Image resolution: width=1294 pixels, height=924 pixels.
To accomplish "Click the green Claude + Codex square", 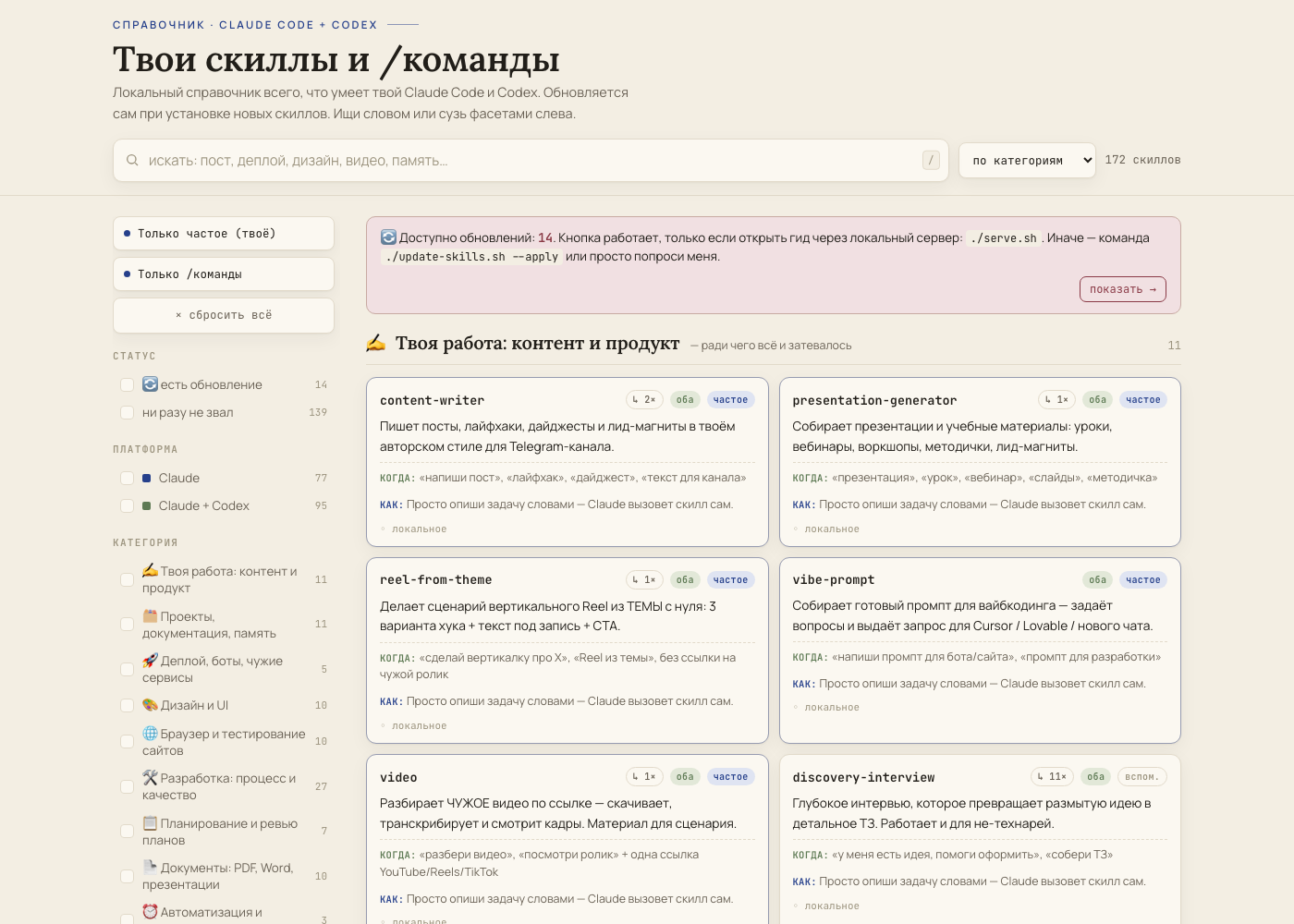I will [147, 505].
